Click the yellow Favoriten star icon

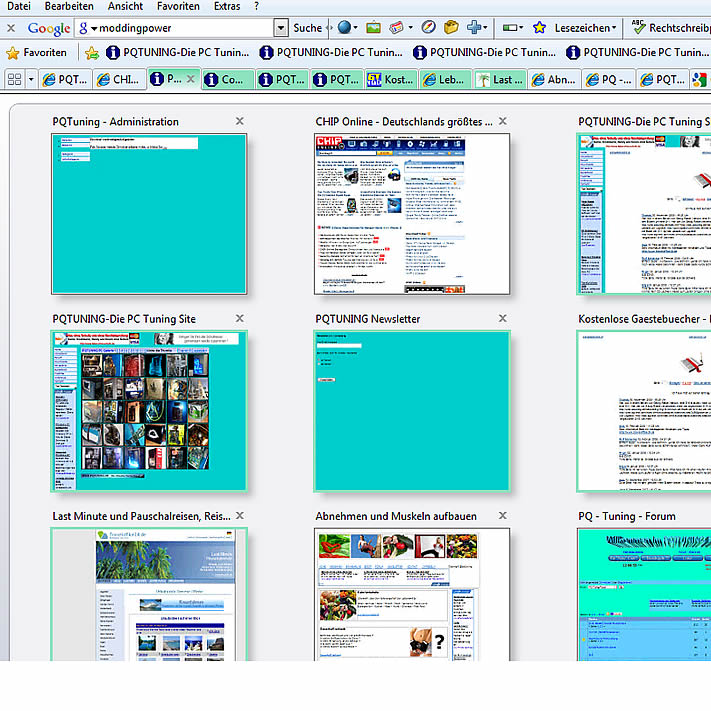point(13,53)
